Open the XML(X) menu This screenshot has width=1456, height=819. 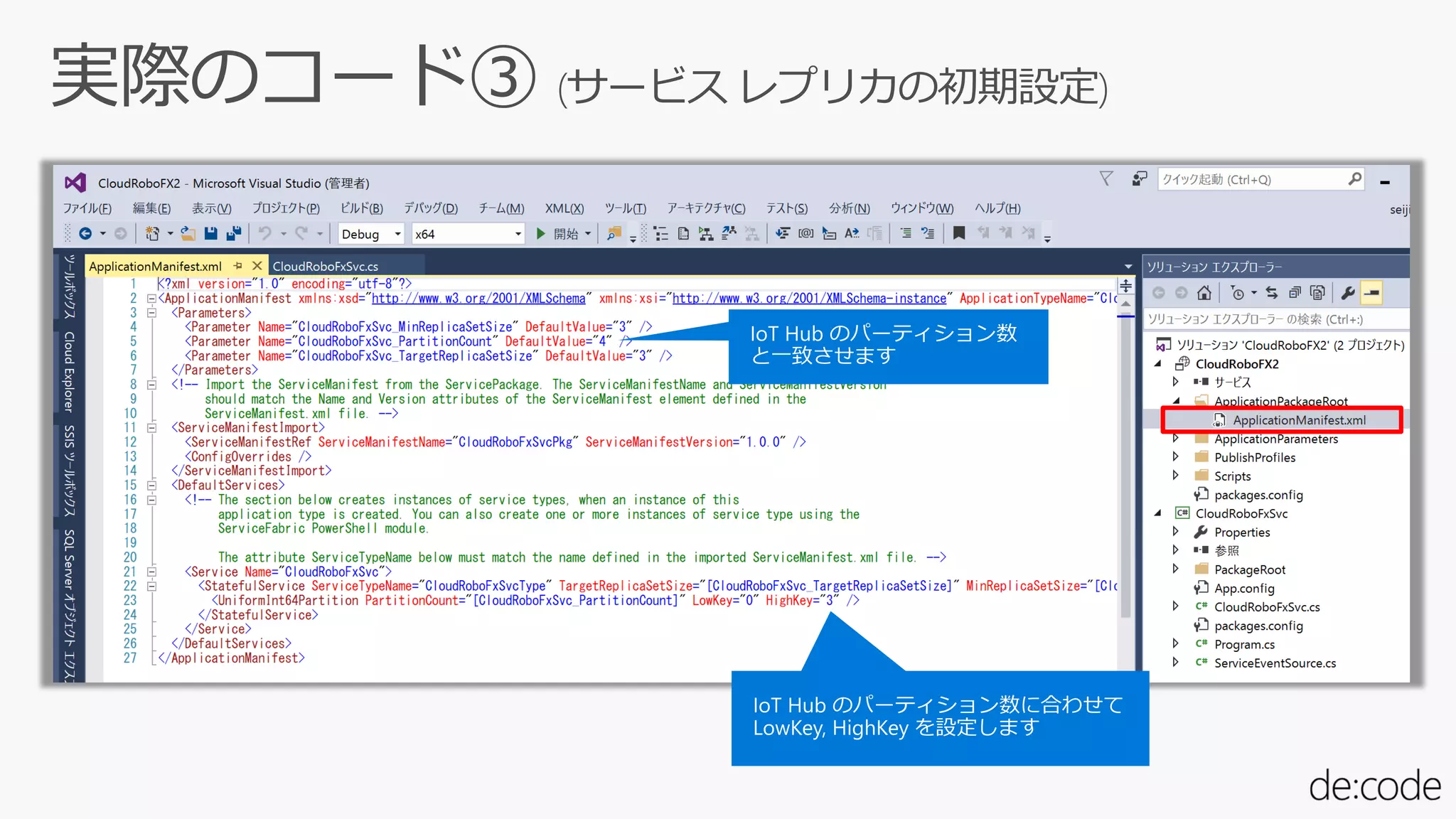tap(564, 208)
